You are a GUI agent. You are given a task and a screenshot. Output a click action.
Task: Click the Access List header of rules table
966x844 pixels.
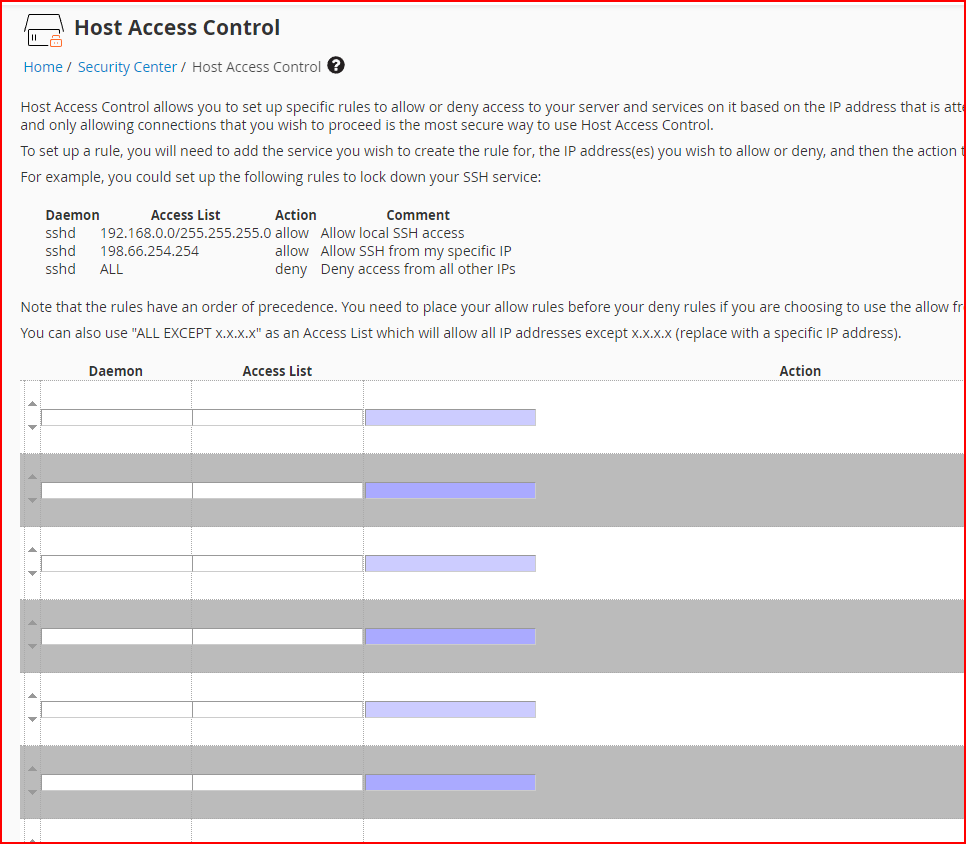point(277,371)
